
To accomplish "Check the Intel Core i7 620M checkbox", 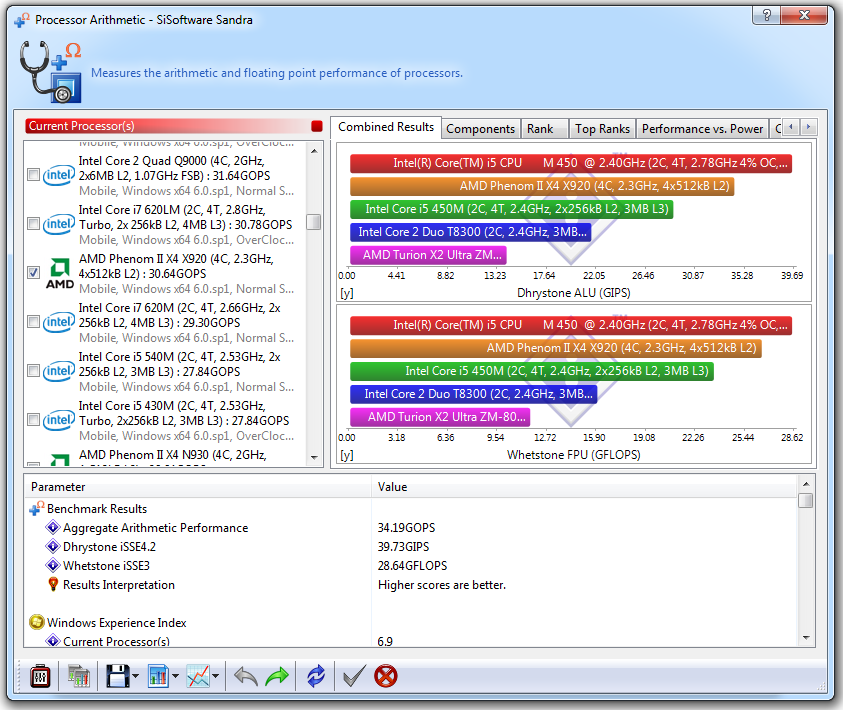I will point(33,321).
